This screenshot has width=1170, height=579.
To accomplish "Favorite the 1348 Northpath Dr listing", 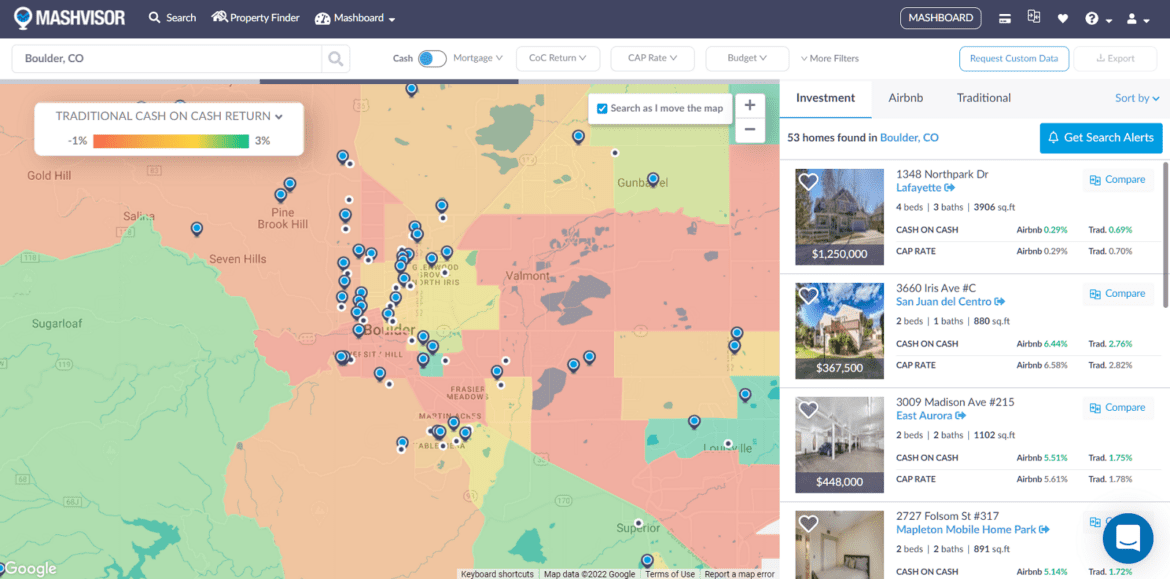I will (x=808, y=182).
